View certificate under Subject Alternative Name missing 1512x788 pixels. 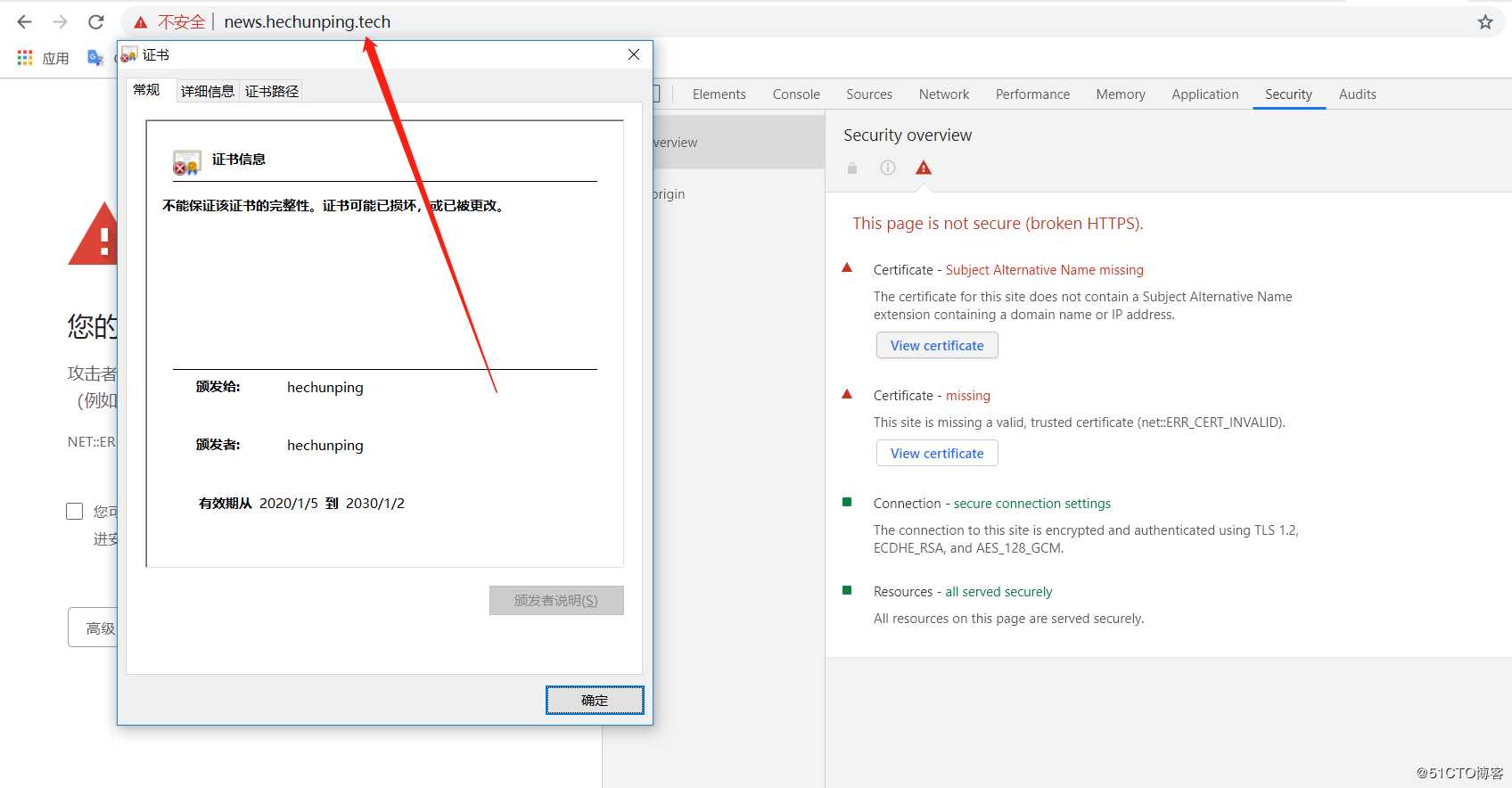point(937,345)
